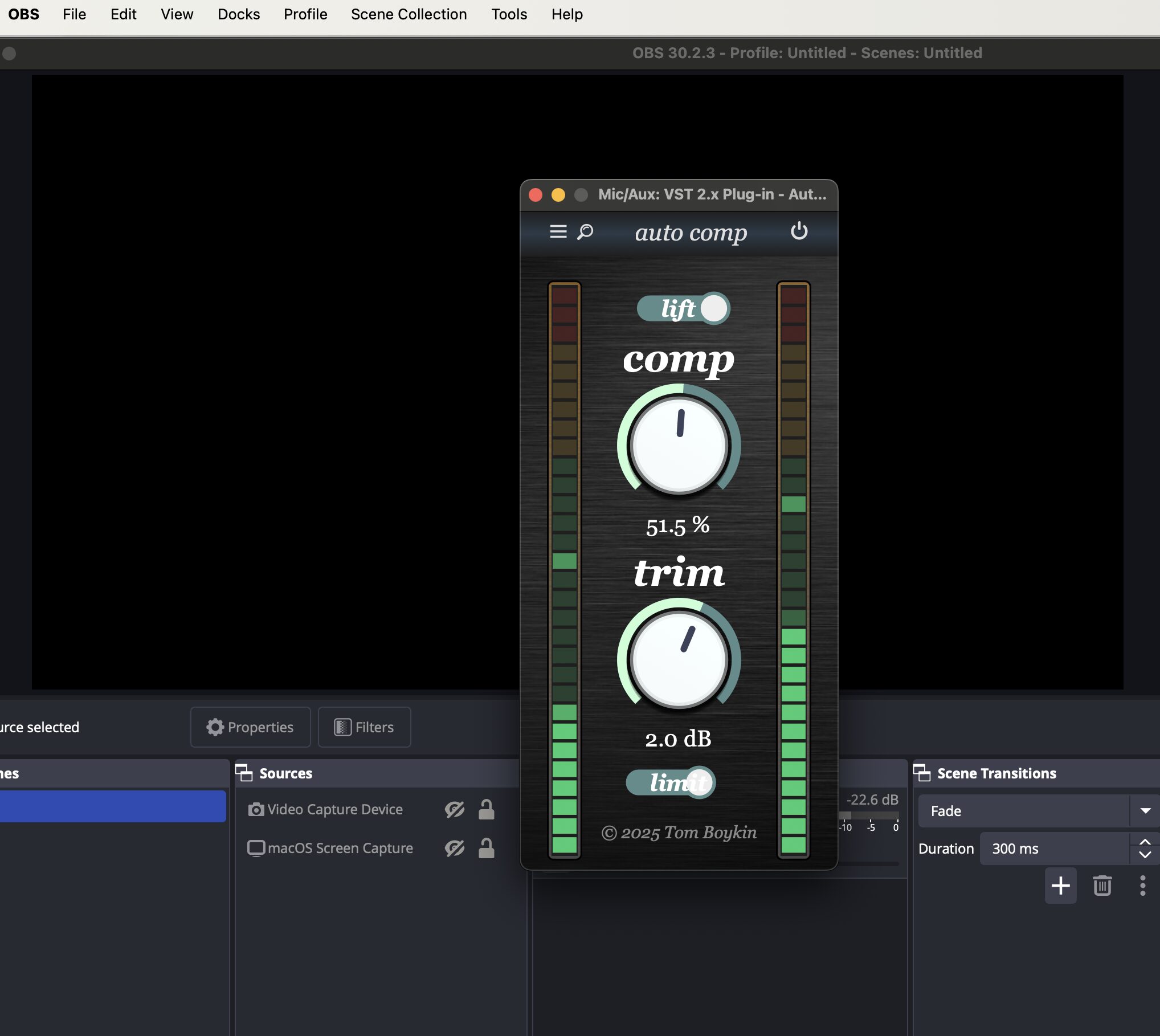Screen dimensions: 1160x1036
Task: Click the 2.0 dB trim value
Action: click(678, 739)
